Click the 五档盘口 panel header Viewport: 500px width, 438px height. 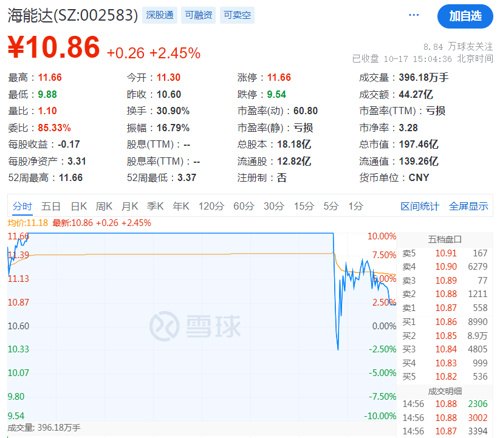click(445, 239)
